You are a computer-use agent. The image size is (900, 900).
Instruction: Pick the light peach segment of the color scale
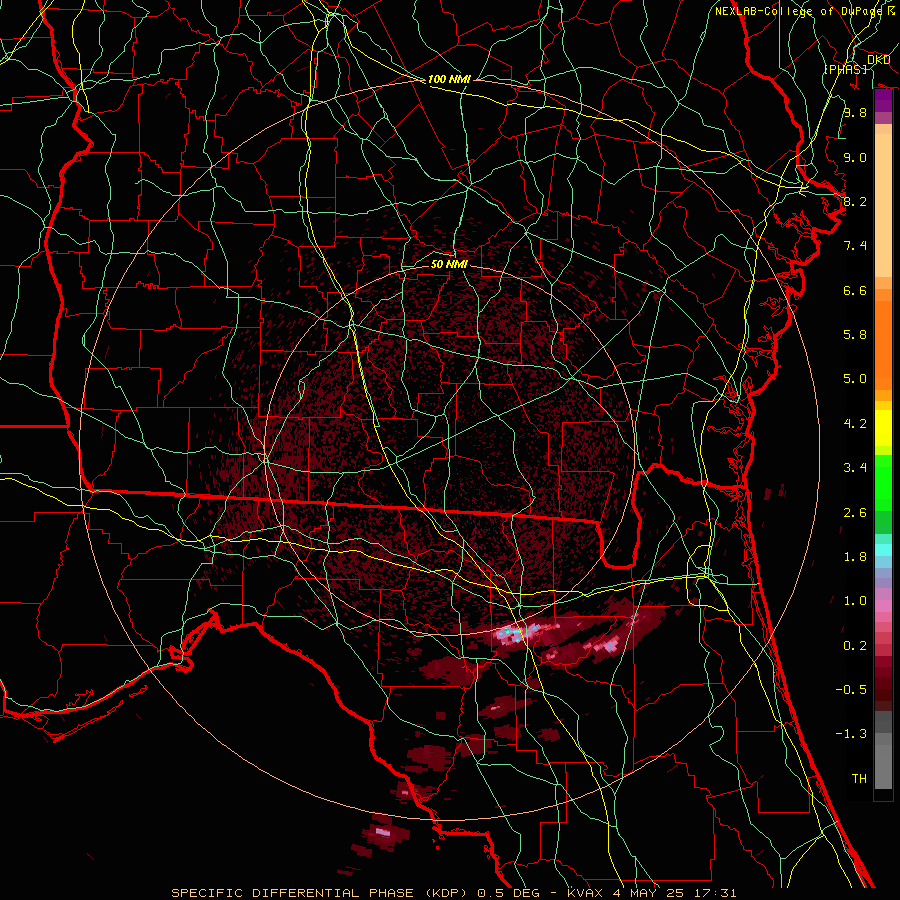coord(883,205)
